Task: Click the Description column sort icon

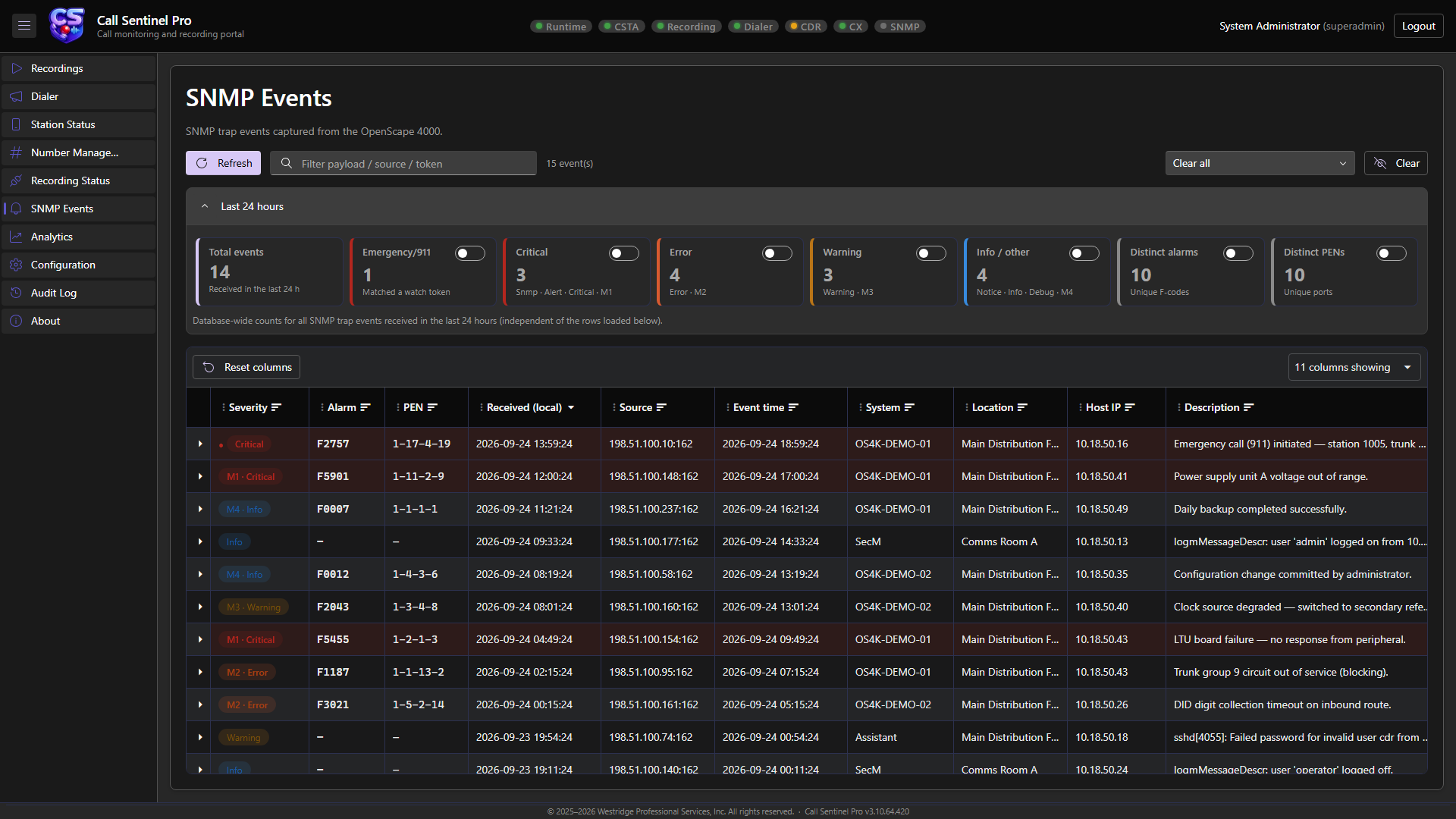Action: (1249, 407)
